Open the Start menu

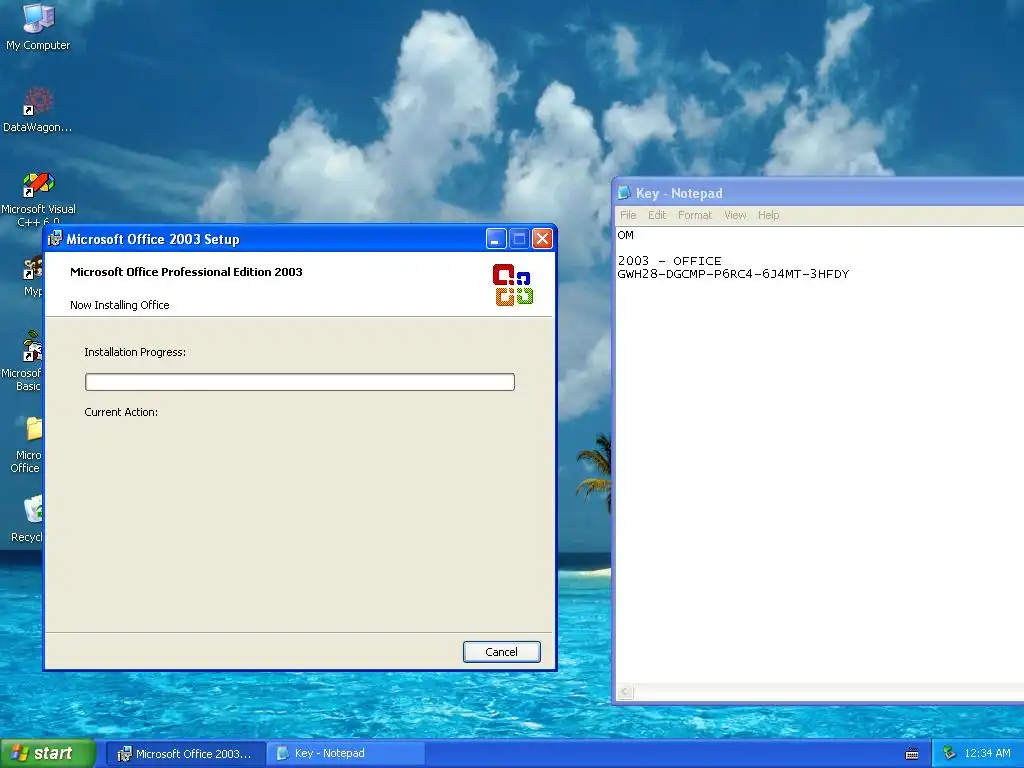(48, 753)
